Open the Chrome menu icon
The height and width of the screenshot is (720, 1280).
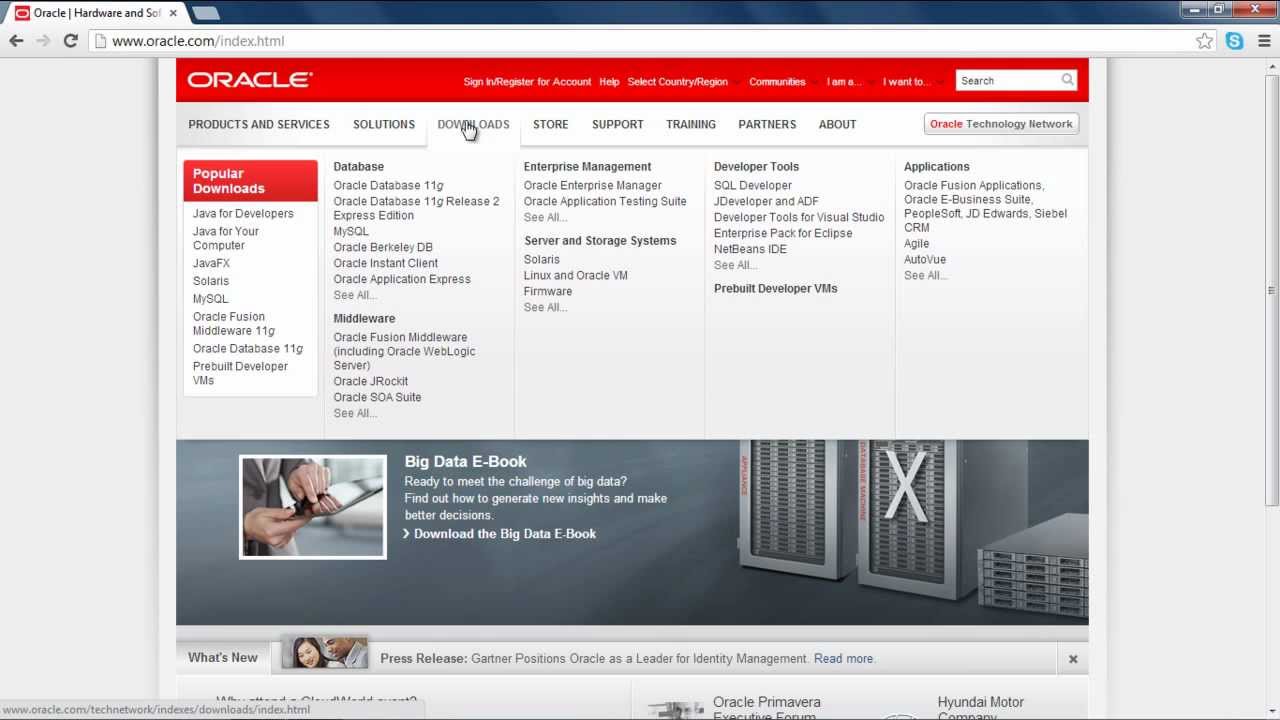point(1264,41)
